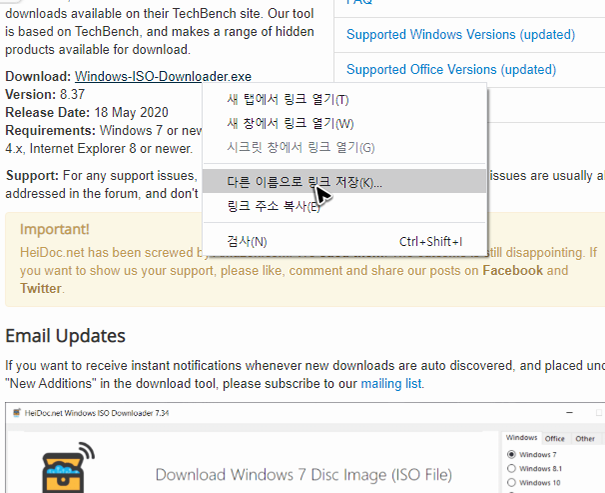Switch to the Other tab
This screenshot has height=493, width=605.
[585, 439]
